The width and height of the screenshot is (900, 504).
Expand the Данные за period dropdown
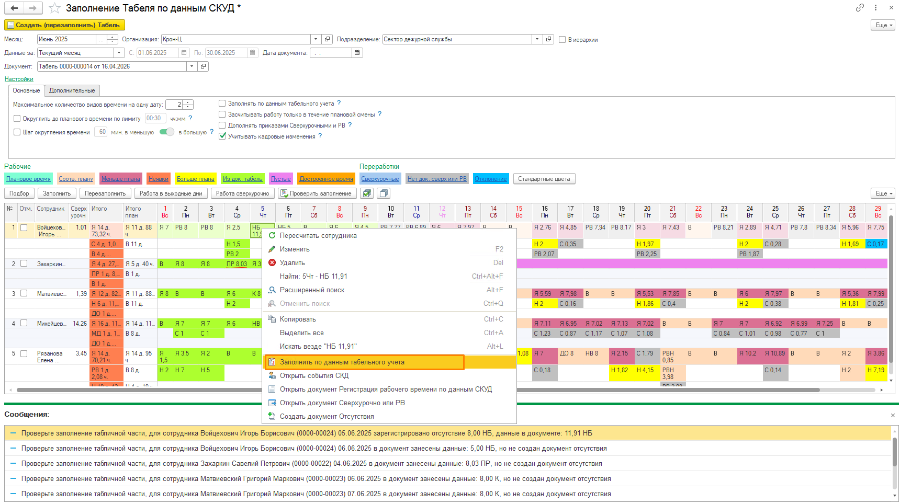click(119, 52)
